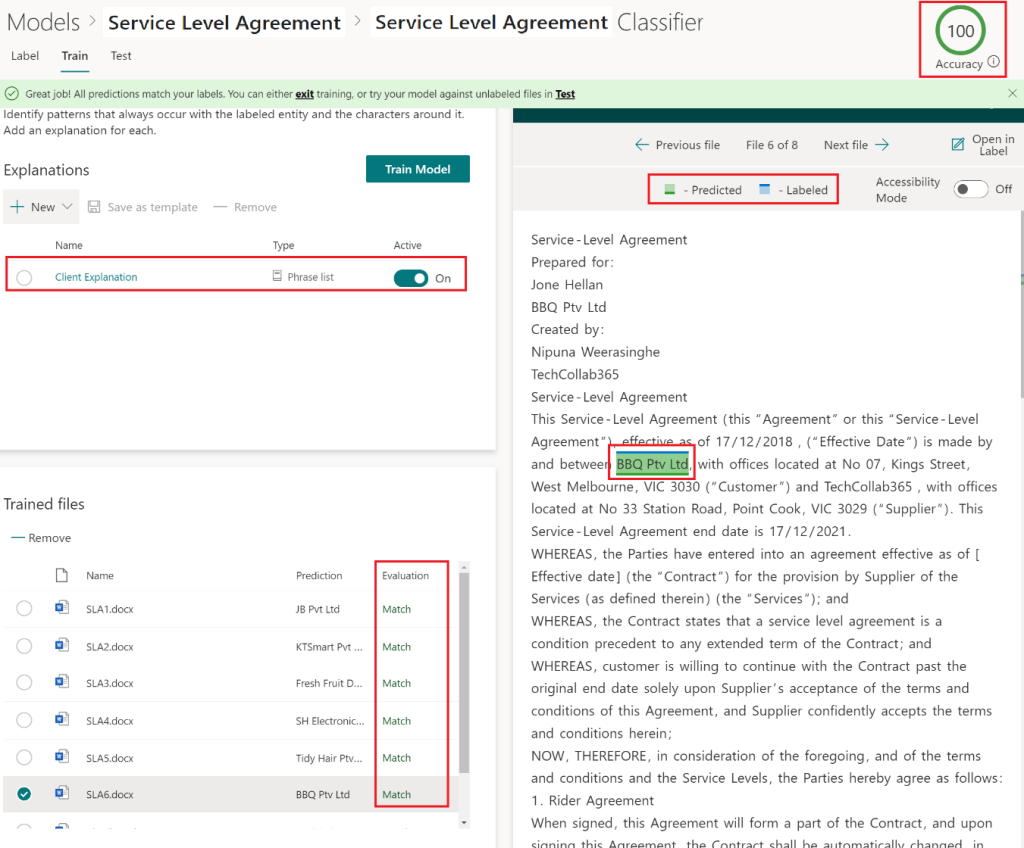Click the Word file icon for SLA1.docx
Screen dimensions: 1024x848
click(62, 609)
